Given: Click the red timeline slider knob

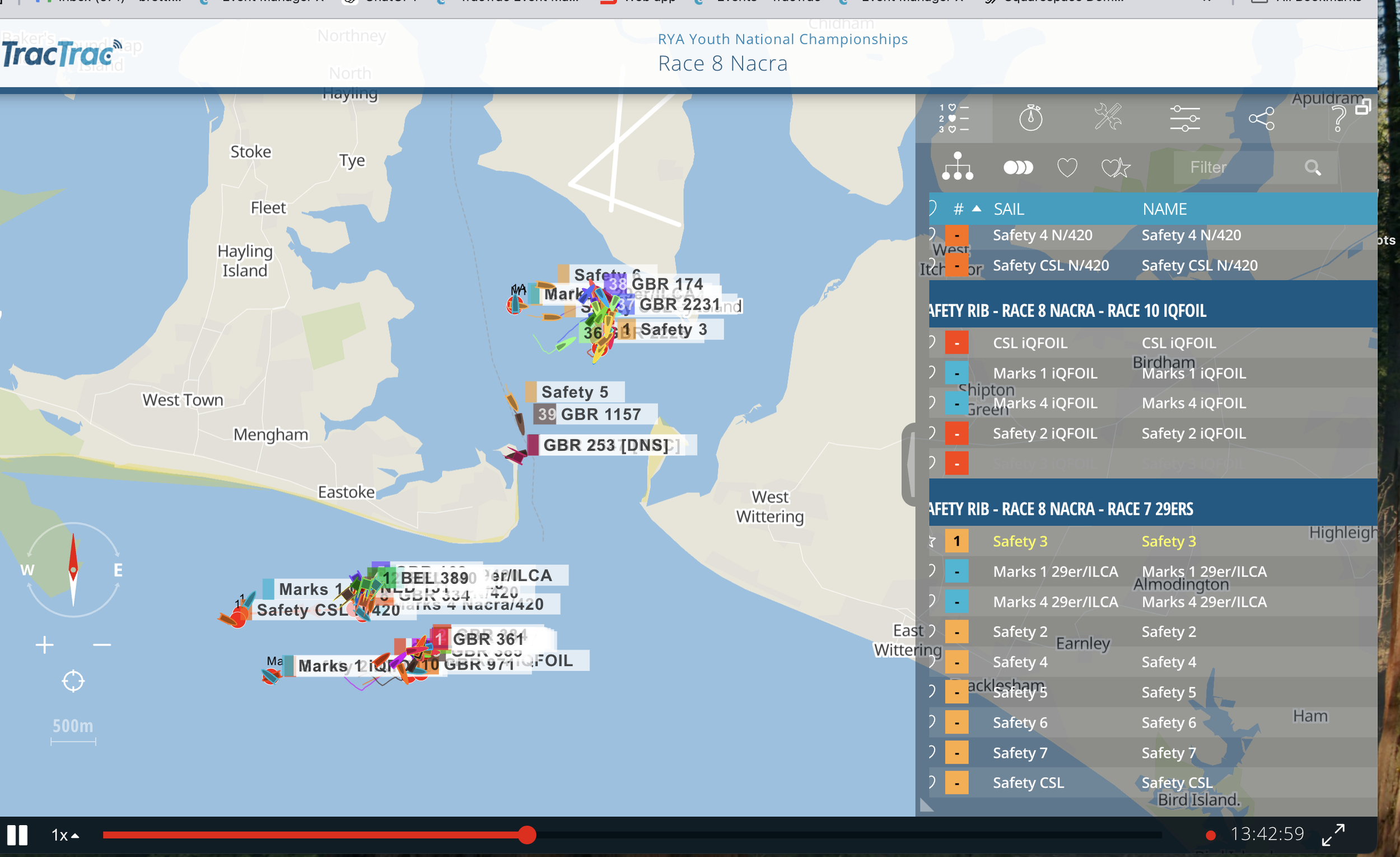Looking at the screenshot, I should tap(527, 834).
